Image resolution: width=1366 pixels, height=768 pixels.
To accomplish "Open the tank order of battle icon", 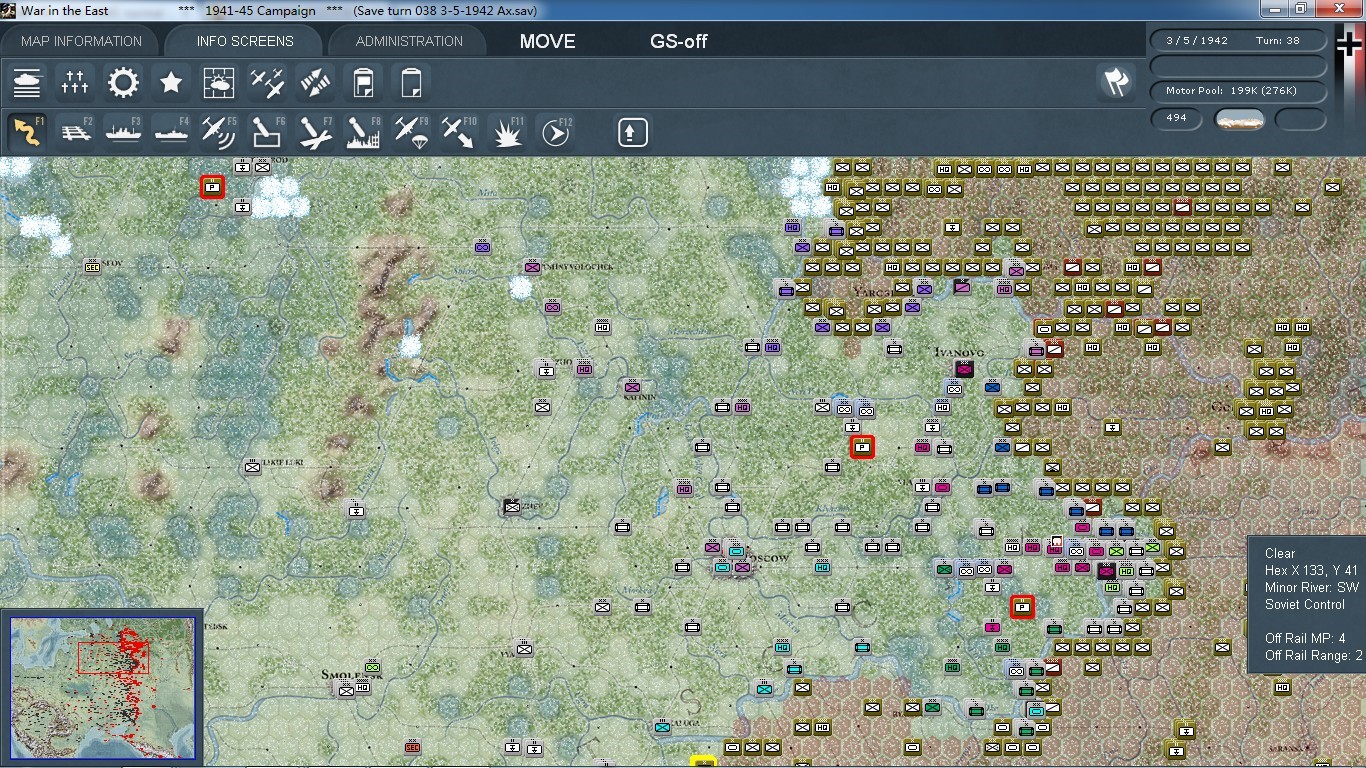I will [x=27, y=83].
